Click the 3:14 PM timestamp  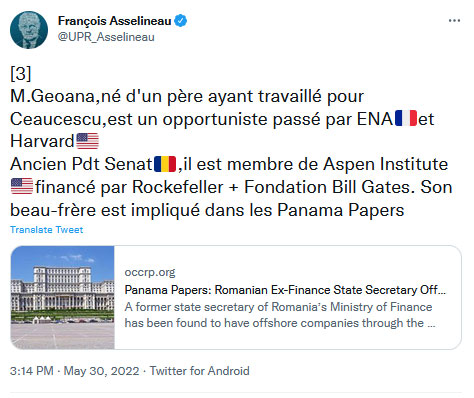tap(32, 371)
